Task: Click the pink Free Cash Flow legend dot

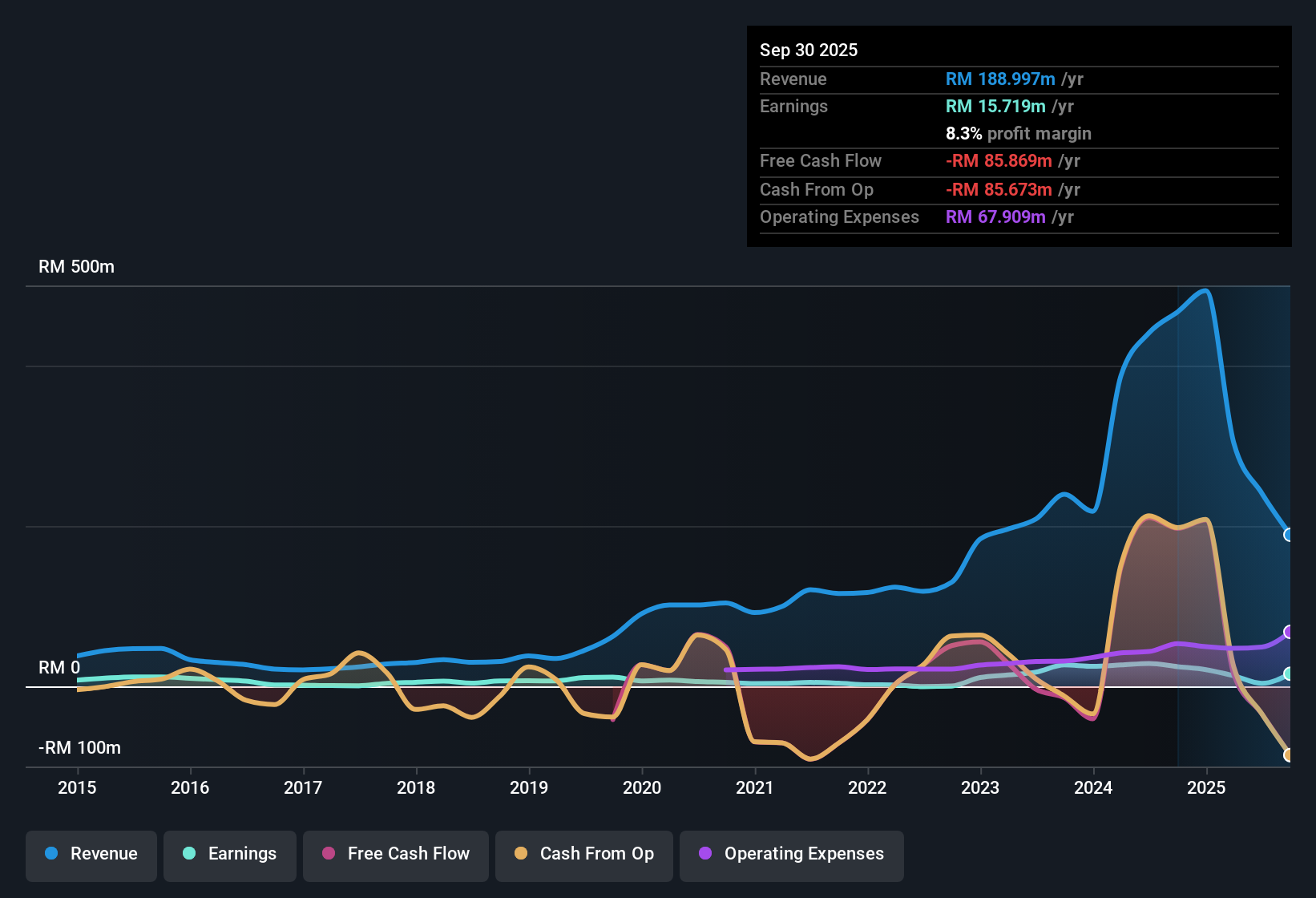Action: 326,854
